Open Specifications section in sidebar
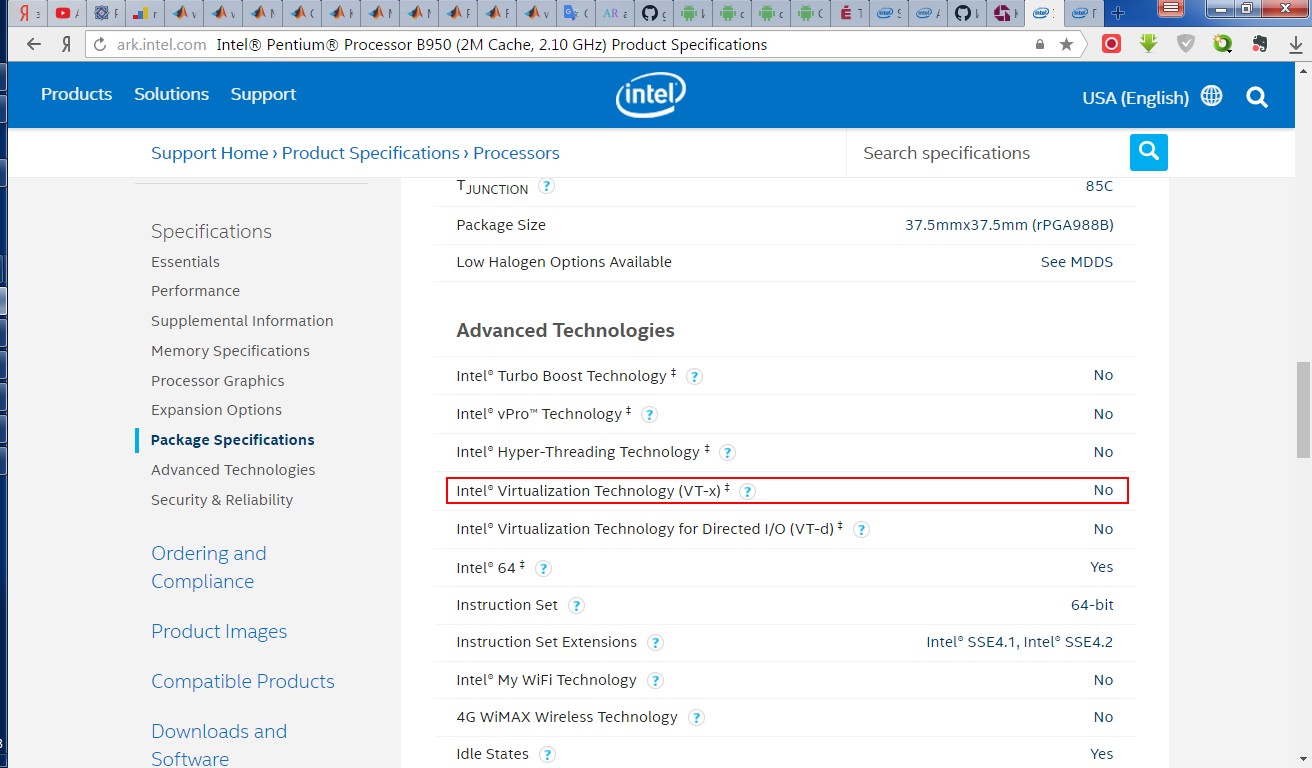1312x768 pixels. (x=211, y=231)
